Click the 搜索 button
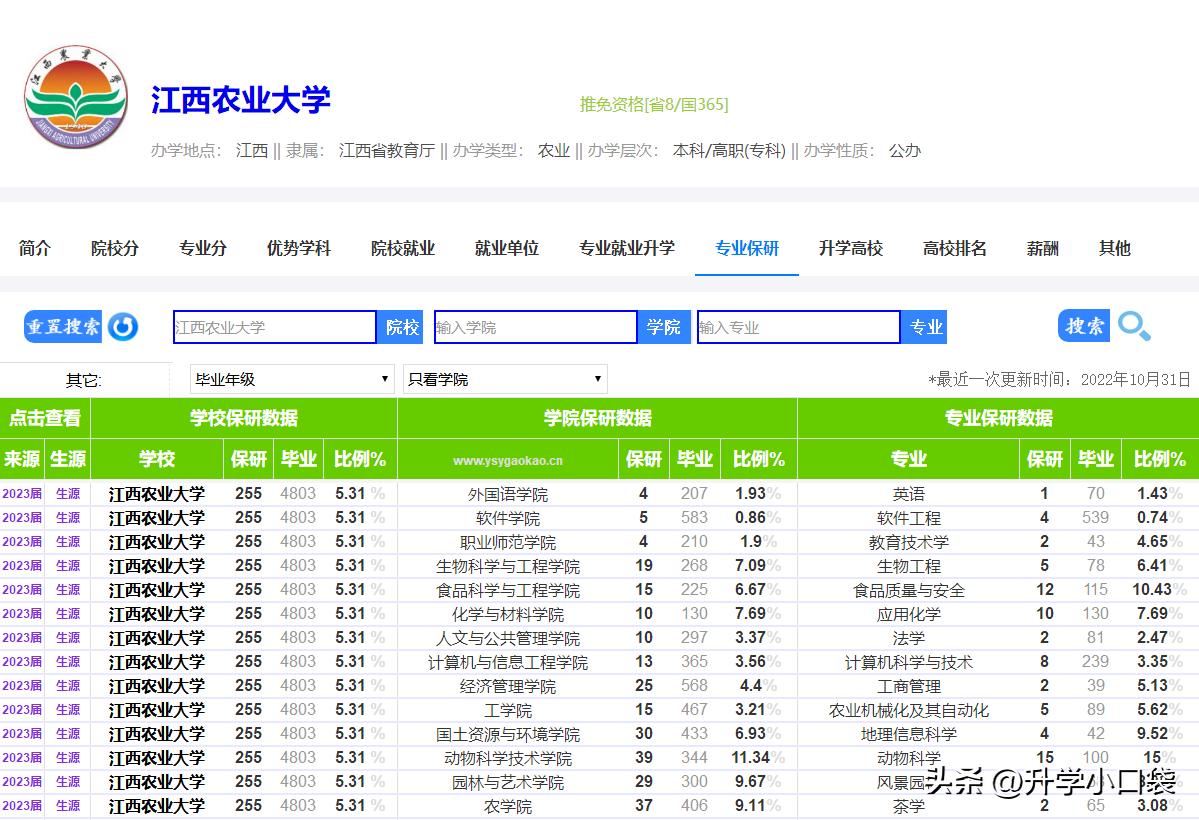Viewport: 1199px width, 820px height. click(x=1083, y=326)
